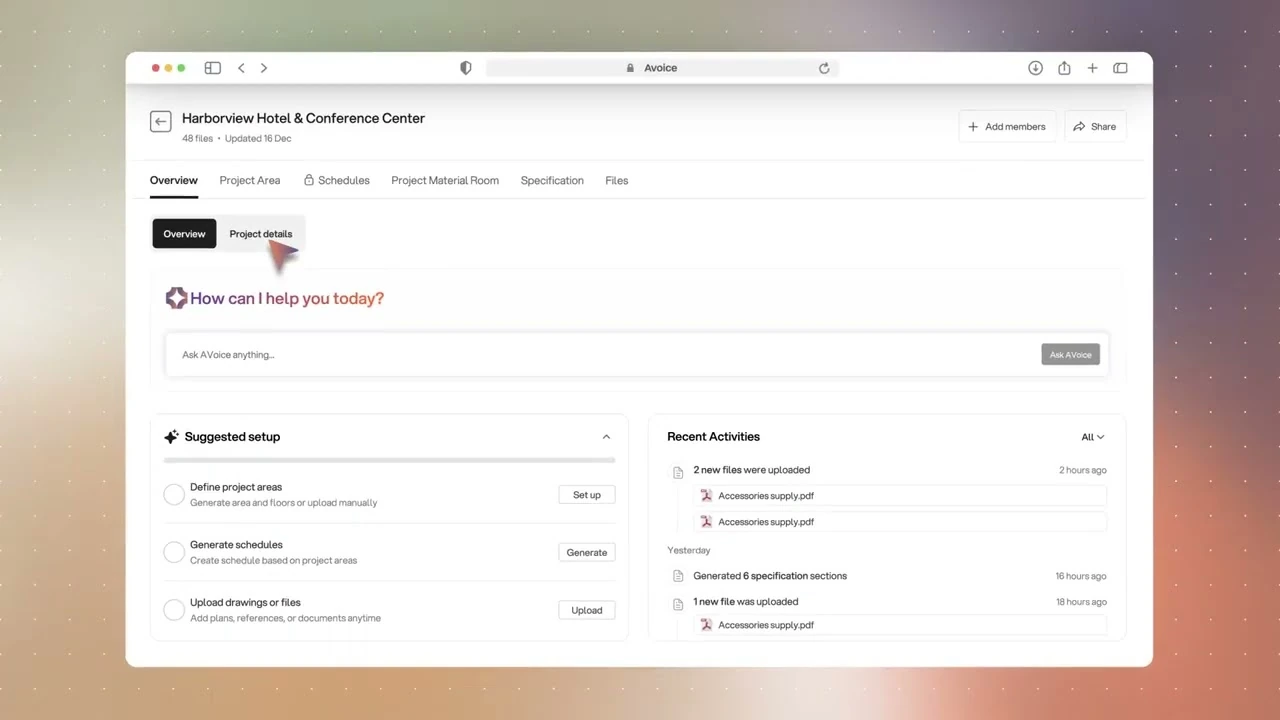Screen dimensions: 1280x720
Task: Click the document icon beside 1 new file uploaded
Action: [x=678, y=603]
